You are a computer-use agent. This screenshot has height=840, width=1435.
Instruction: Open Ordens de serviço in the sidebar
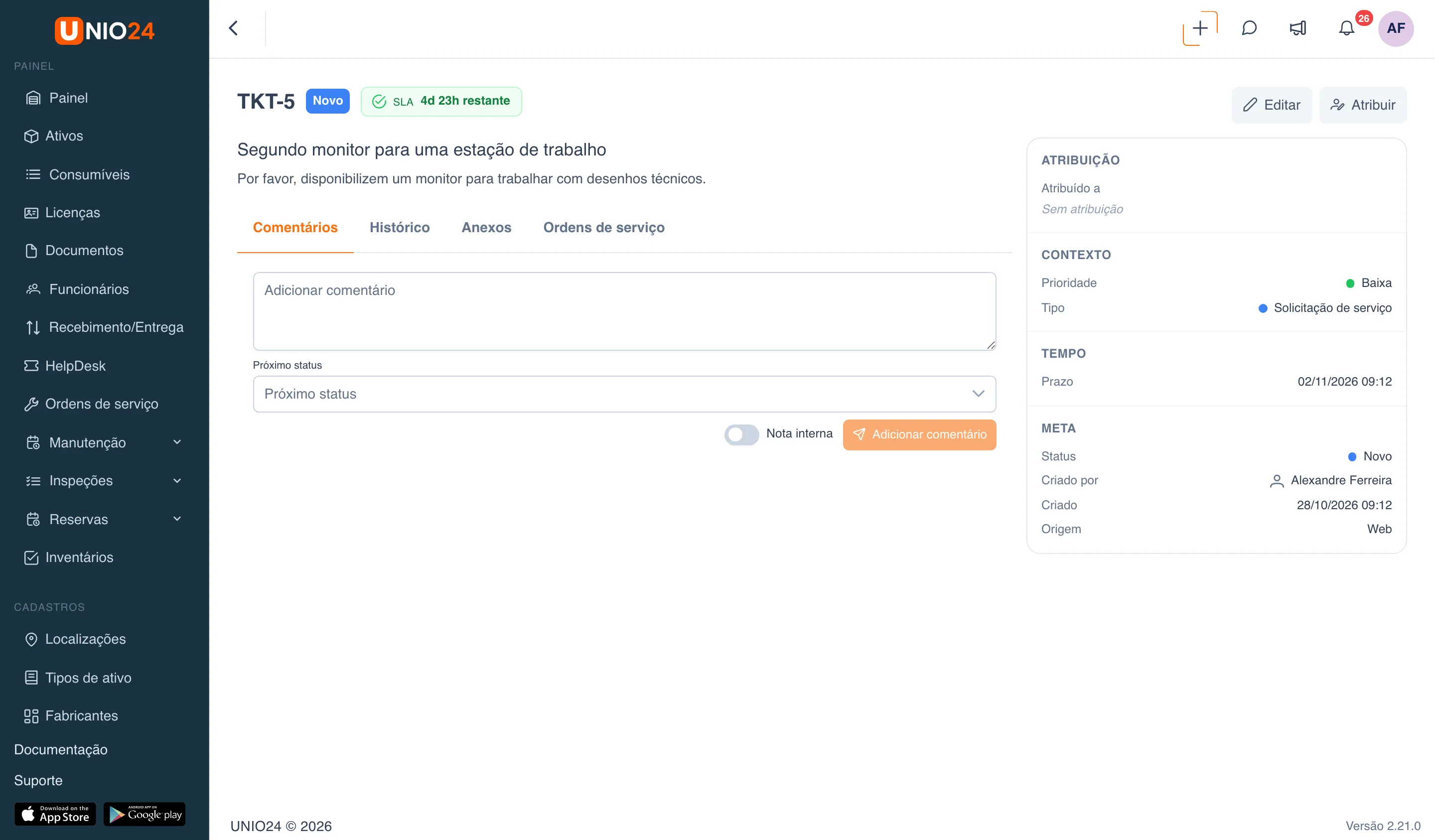point(91,404)
